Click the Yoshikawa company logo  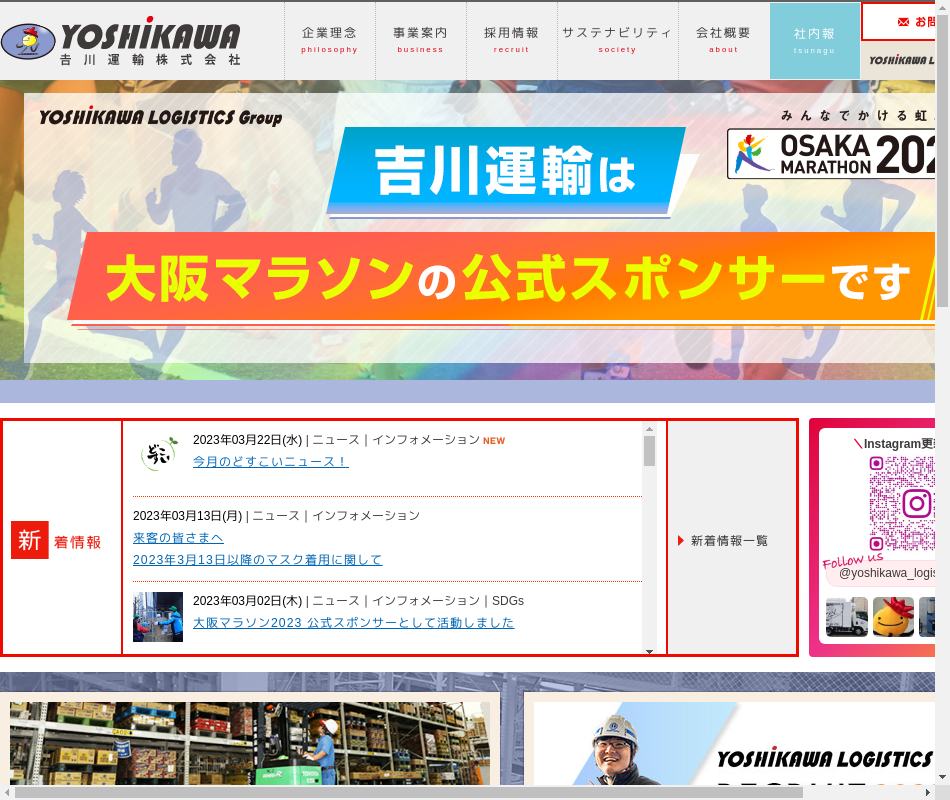[x=121, y=41]
